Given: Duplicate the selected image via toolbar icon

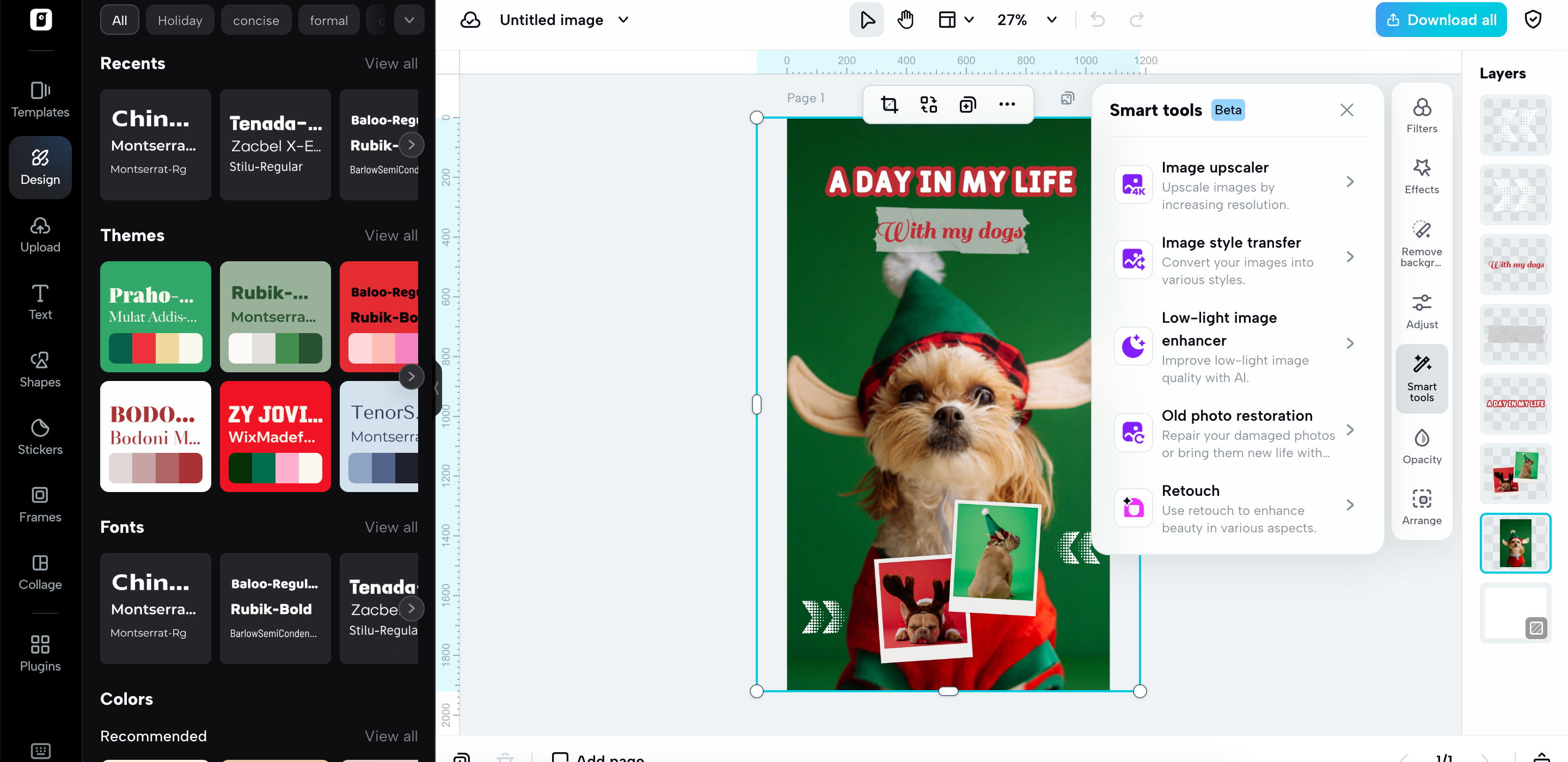Looking at the screenshot, I should (967, 104).
